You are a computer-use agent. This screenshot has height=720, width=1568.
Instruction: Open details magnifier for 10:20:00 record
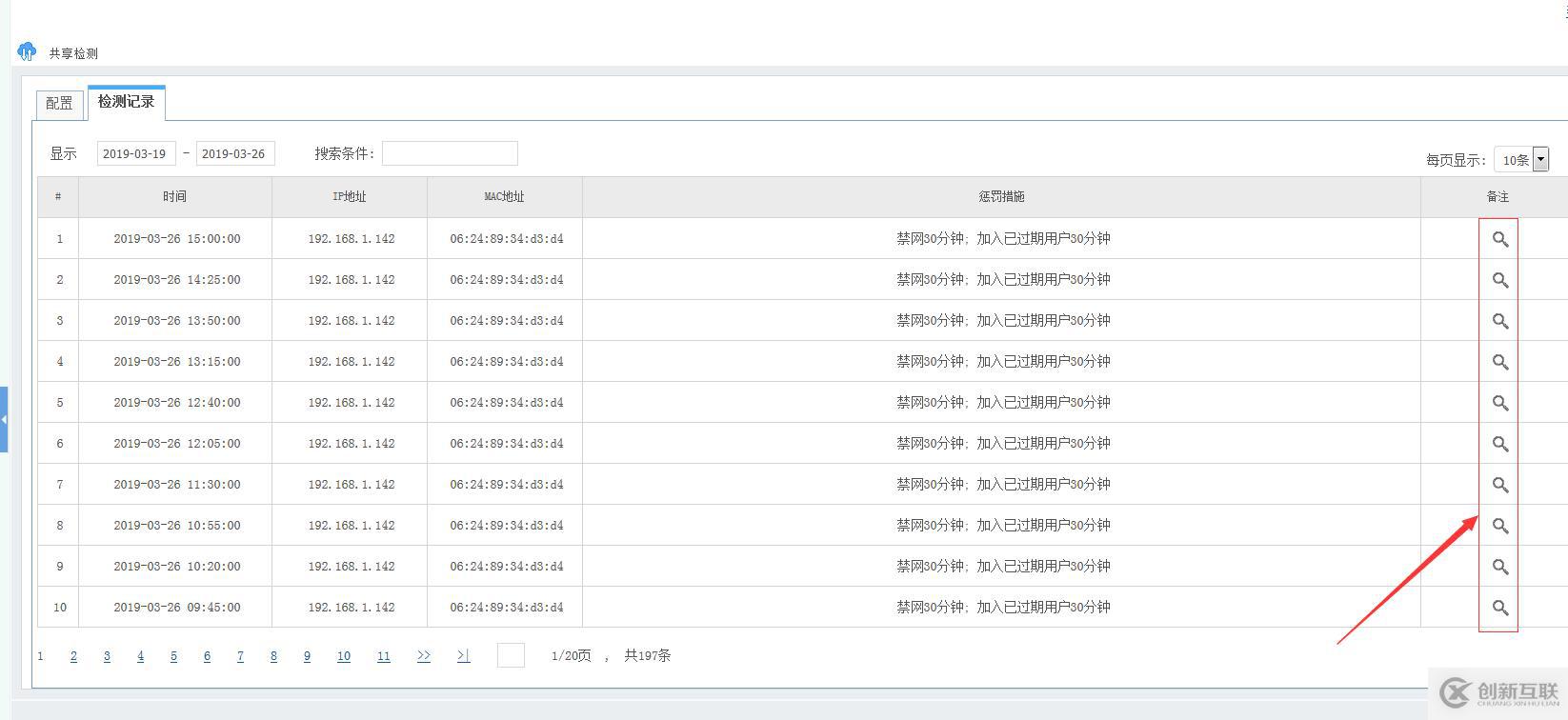click(x=1499, y=567)
